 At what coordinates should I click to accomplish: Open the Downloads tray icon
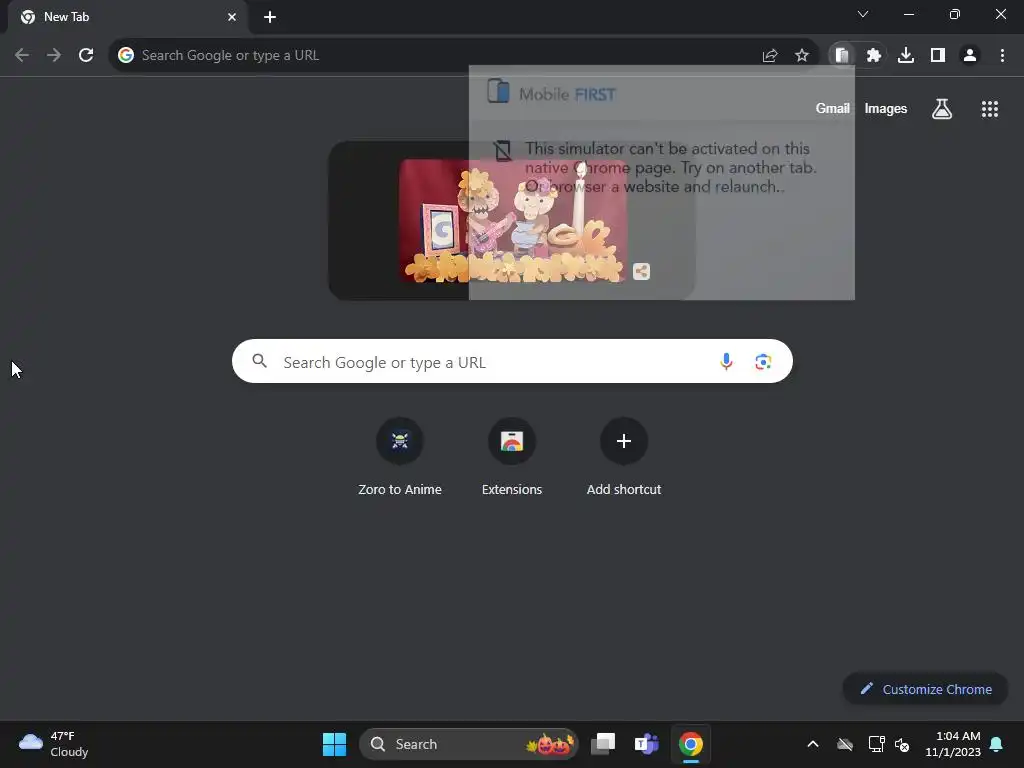906,56
